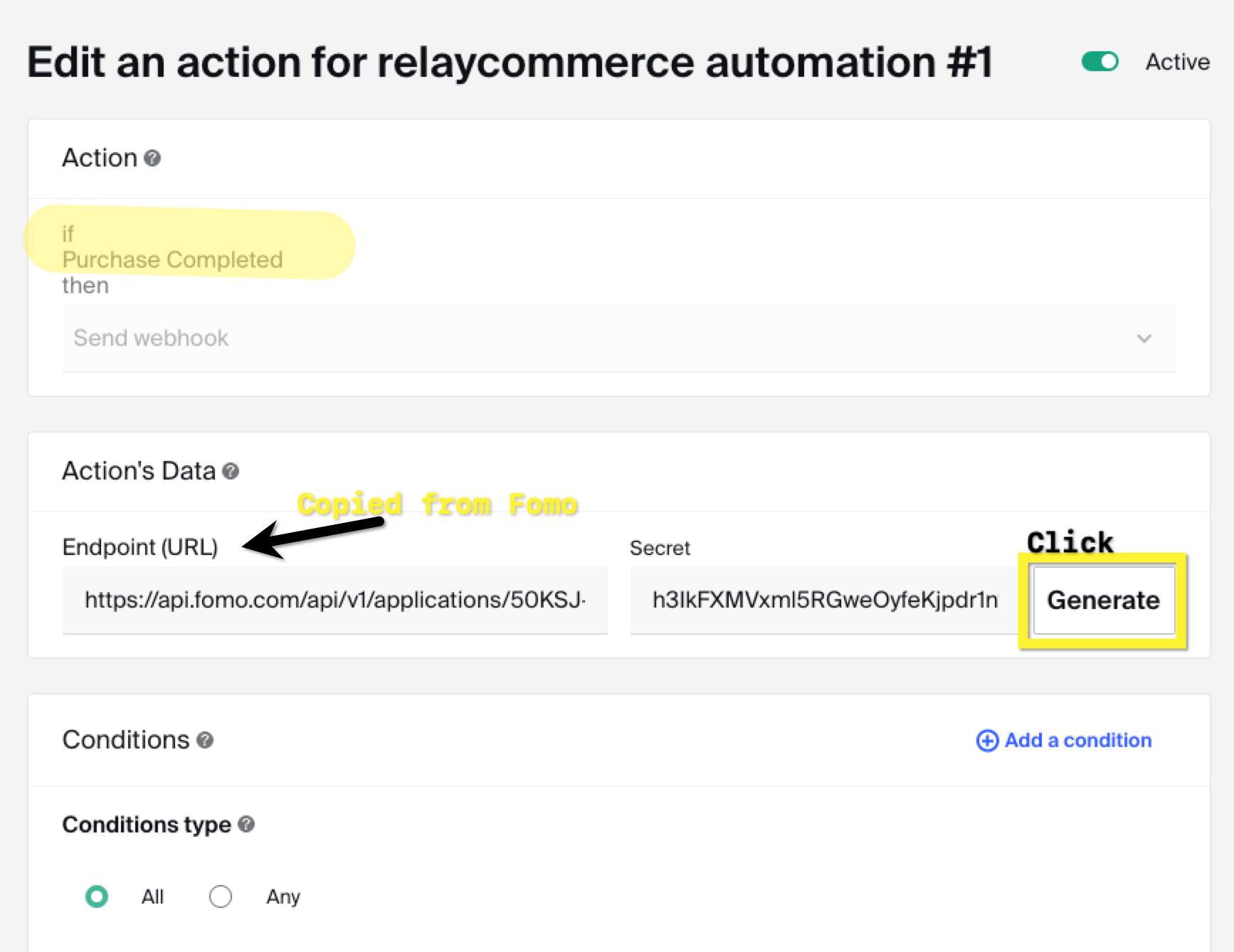1234x952 pixels.
Task: Open the Send webhook dropdown
Action: tap(618, 338)
